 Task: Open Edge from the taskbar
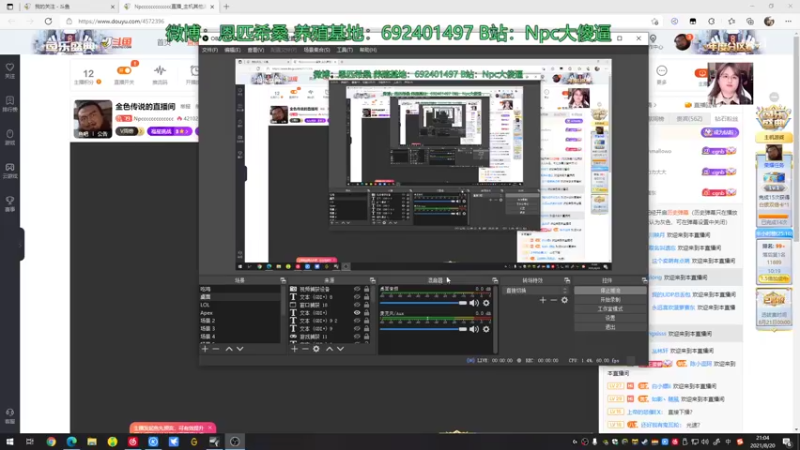(71, 442)
